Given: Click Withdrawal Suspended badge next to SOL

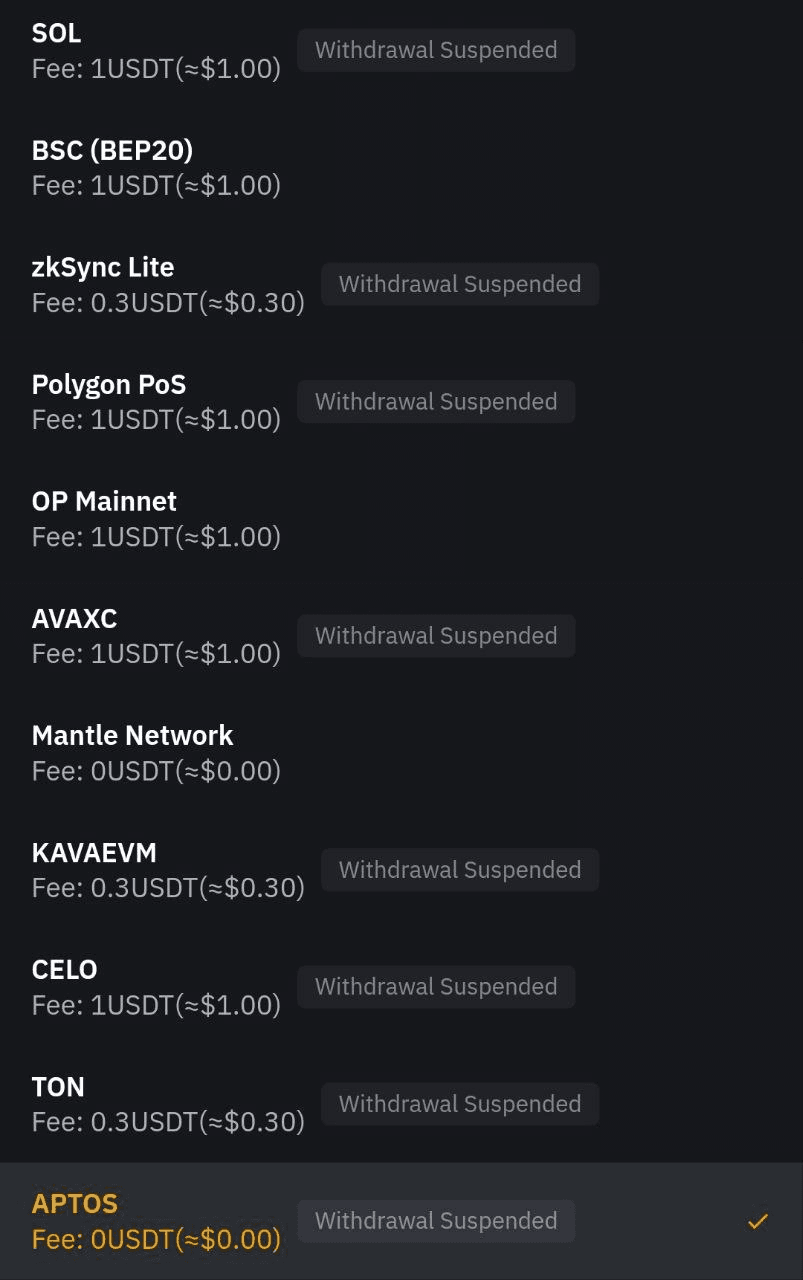Looking at the screenshot, I should click(x=436, y=50).
